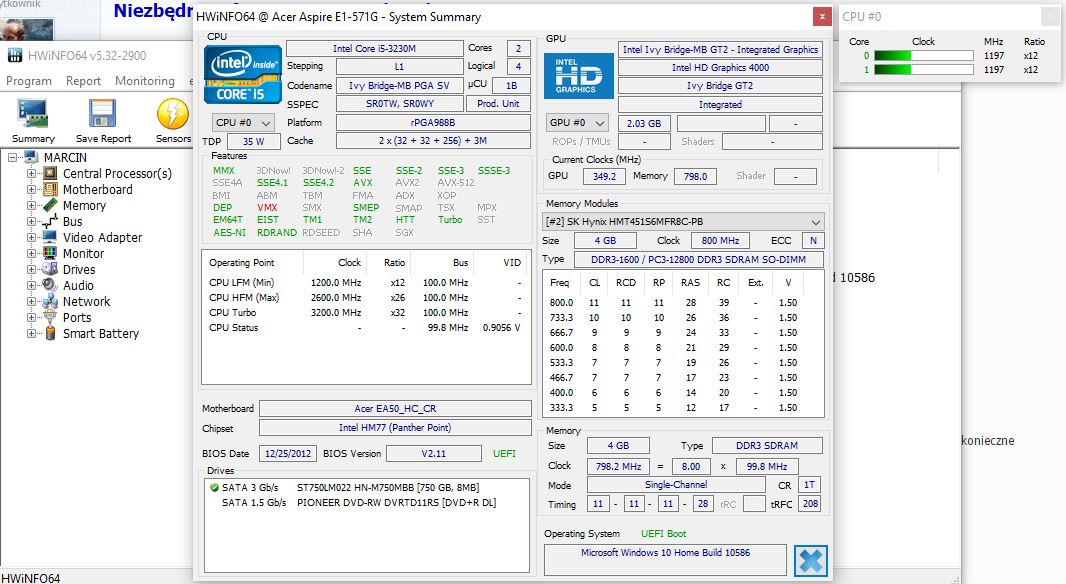Select the Monitor tree icon
The width and height of the screenshot is (1066, 584).
[x=50, y=254]
